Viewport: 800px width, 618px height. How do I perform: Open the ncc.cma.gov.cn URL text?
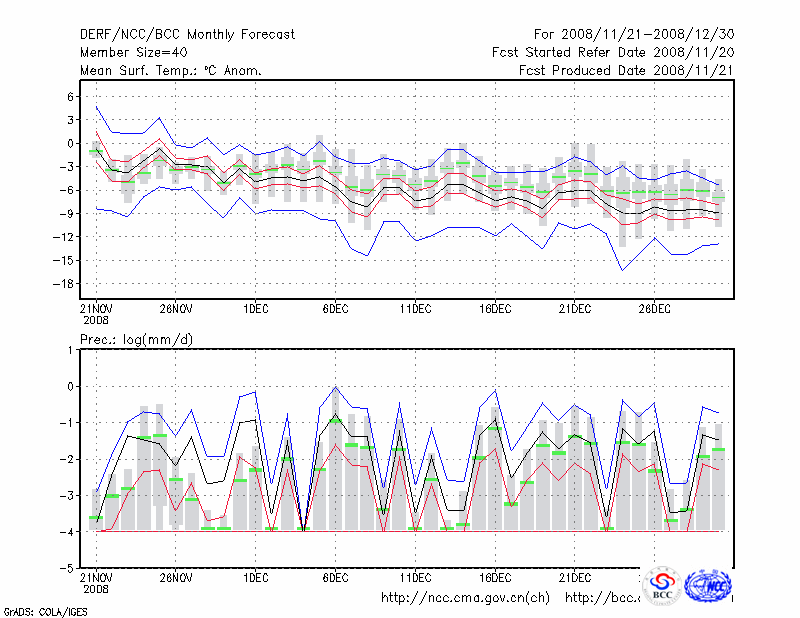tap(465, 598)
